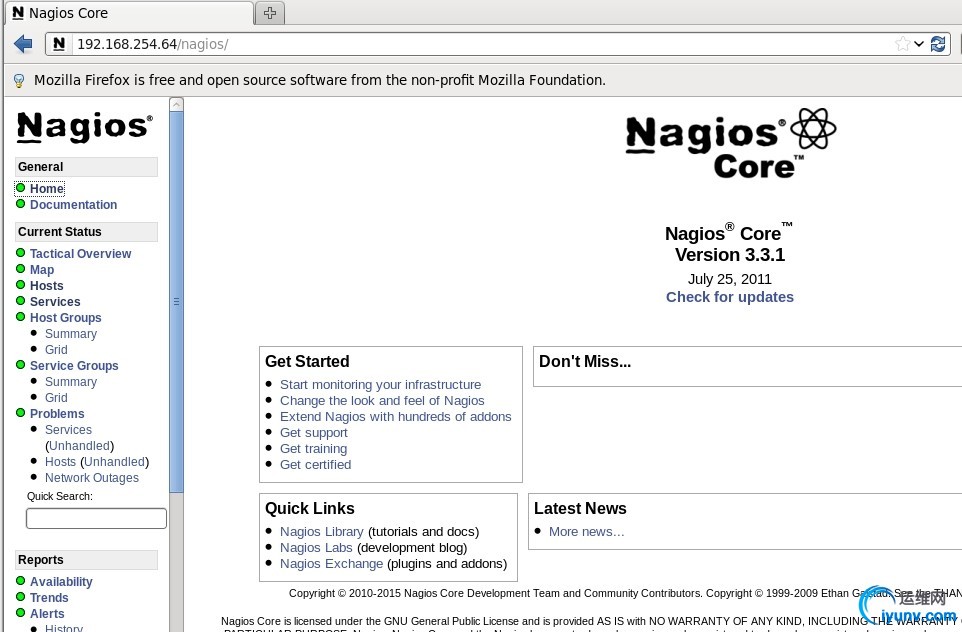Click the green bullet icon beside Problems
Screen dimensions: 962x632
point(20,412)
